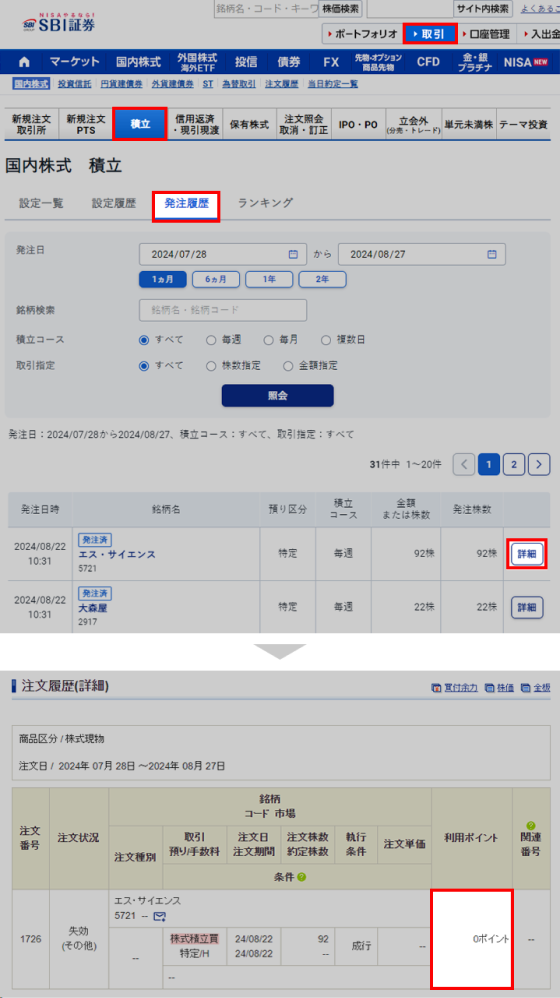560x998 pixels.
Task: Go to next page arrow in pagination
Action: click(540, 465)
